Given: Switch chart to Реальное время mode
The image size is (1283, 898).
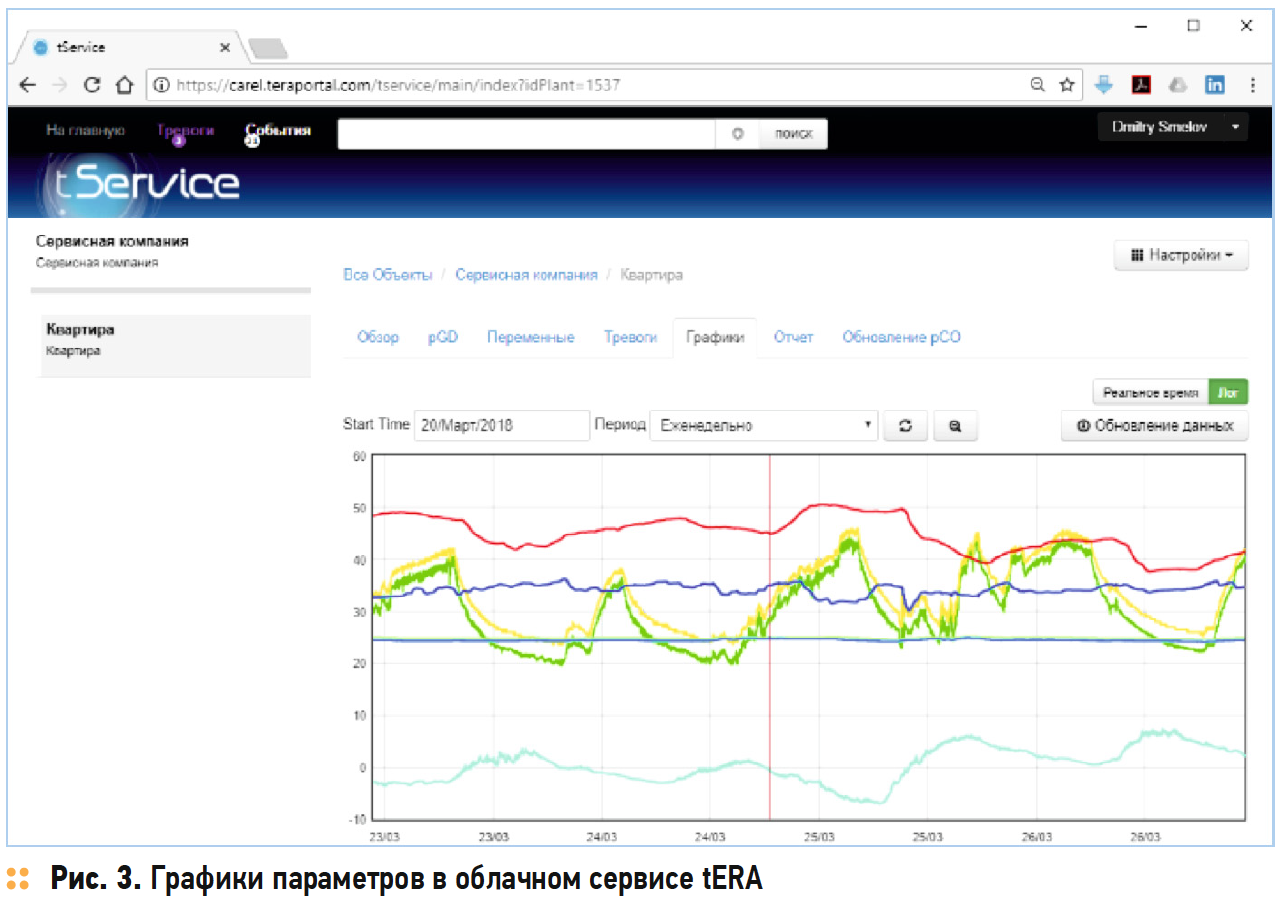Looking at the screenshot, I should point(1151,393).
